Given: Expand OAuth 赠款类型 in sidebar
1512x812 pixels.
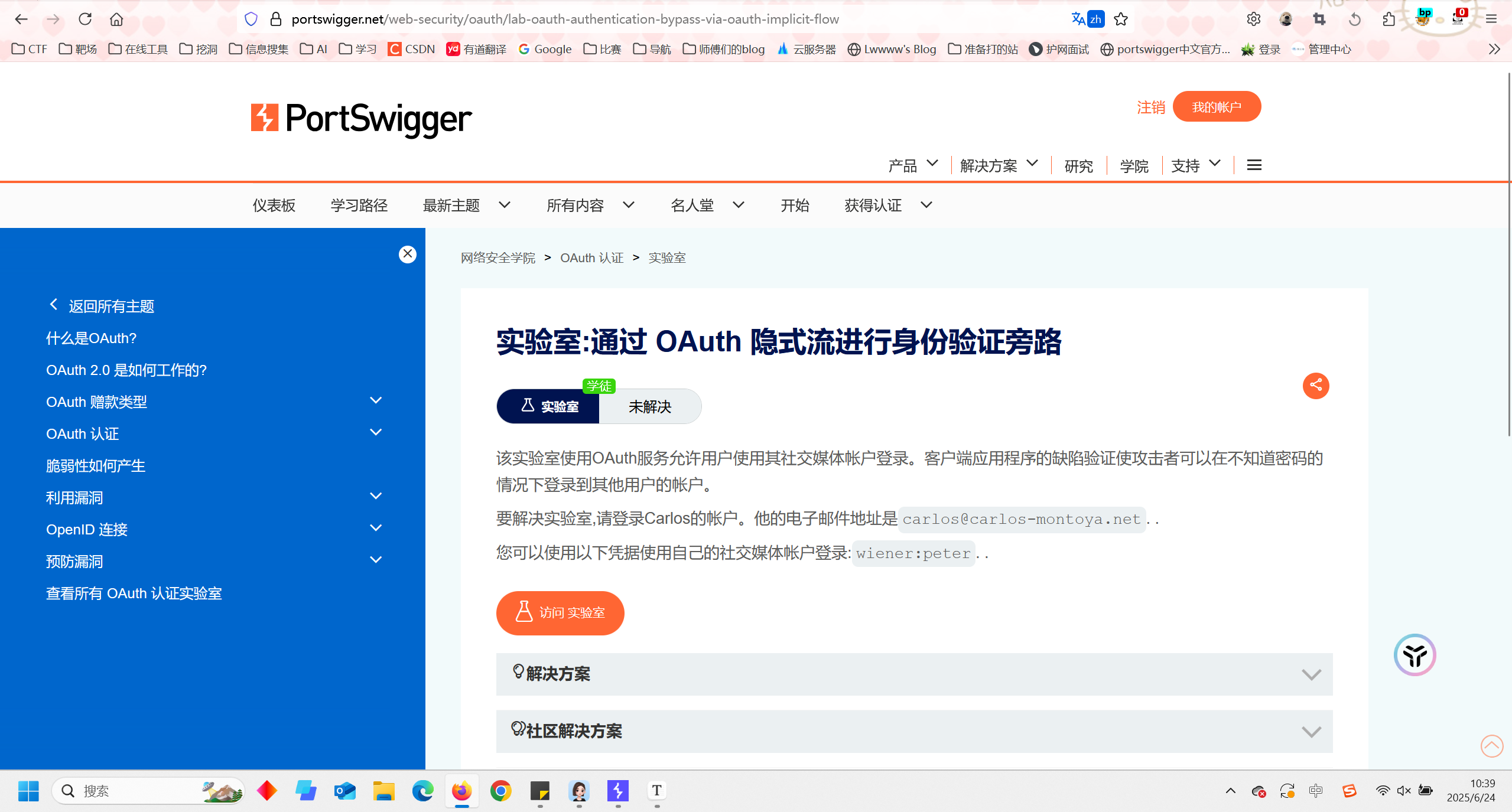Looking at the screenshot, I should (375, 401).
